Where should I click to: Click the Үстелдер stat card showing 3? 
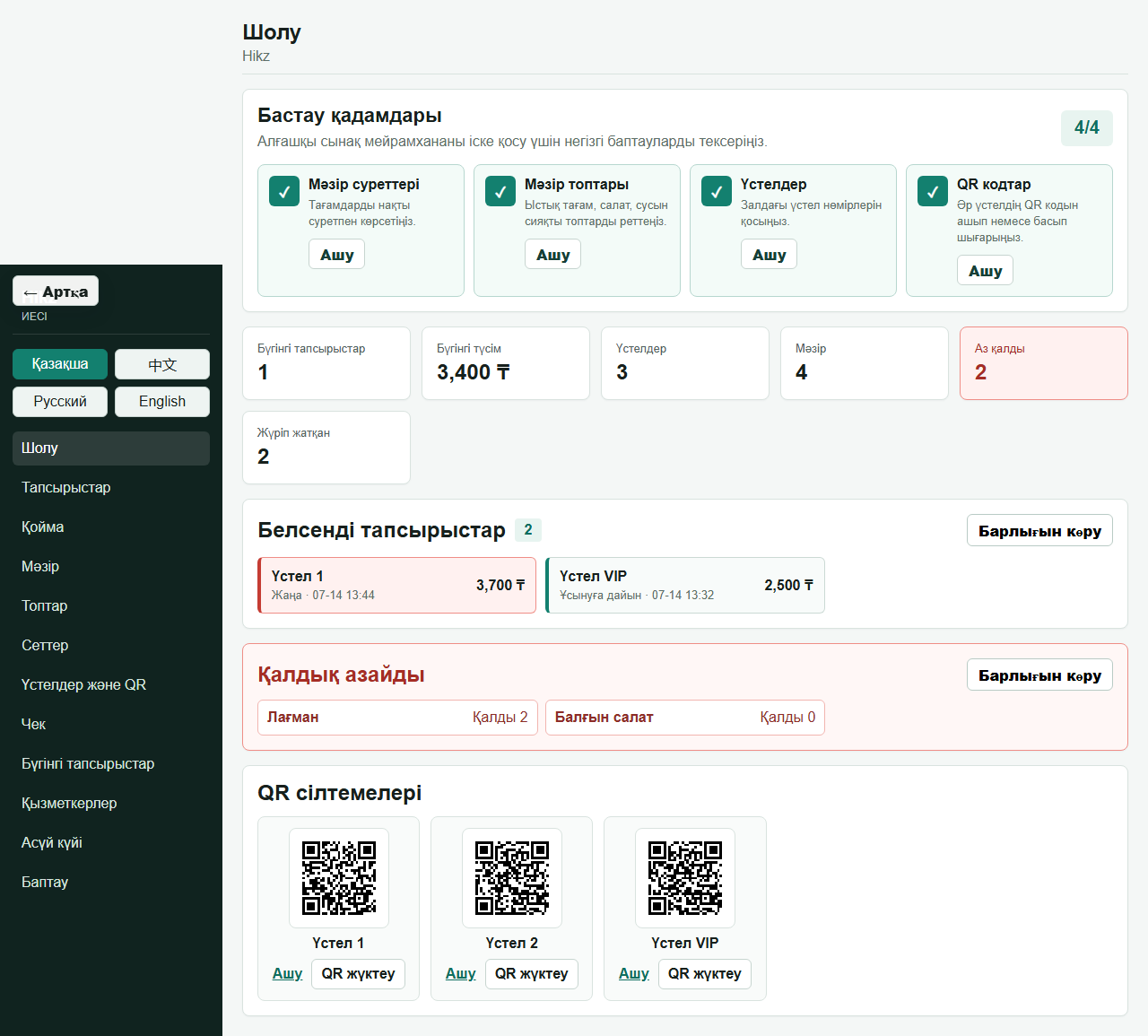(x=685, y=363)
